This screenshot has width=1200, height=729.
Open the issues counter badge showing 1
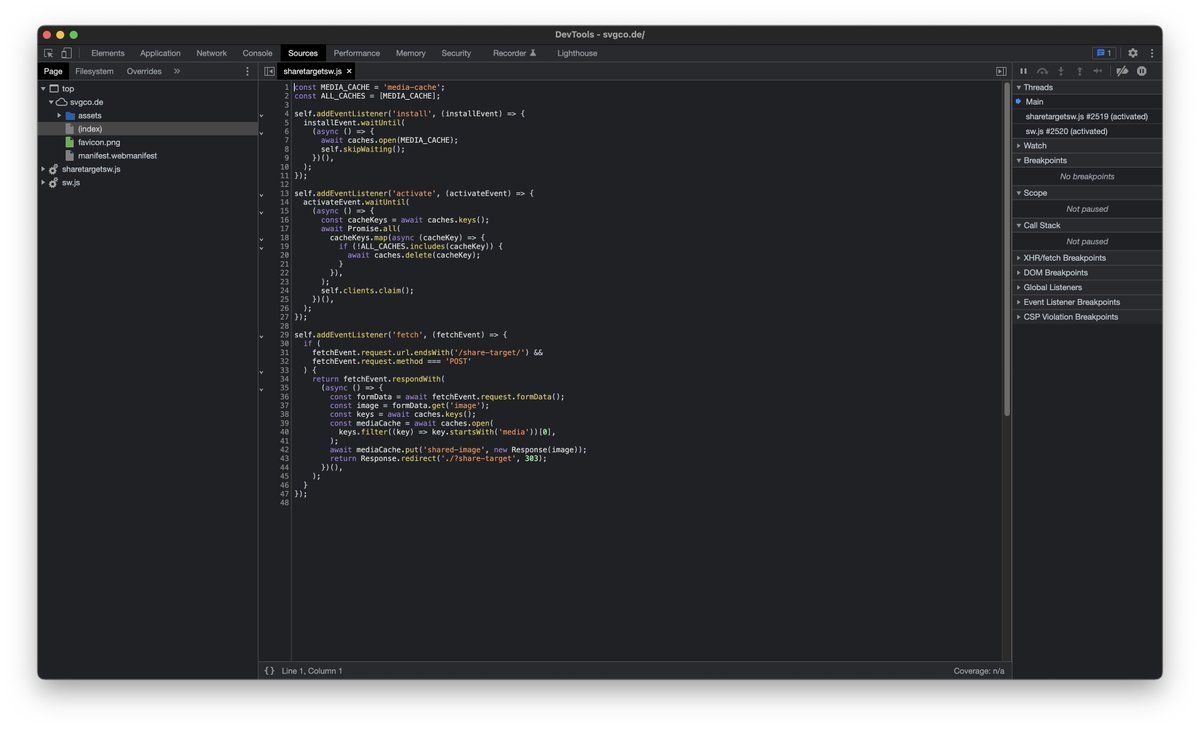[1104, 53]
